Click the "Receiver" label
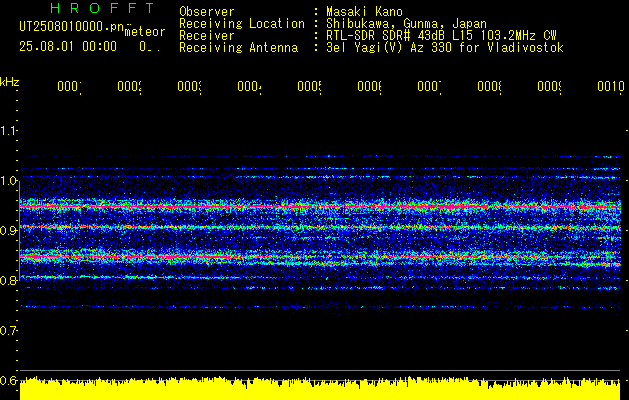This screenshot has height=400, width=629. (x=207, y=36)
